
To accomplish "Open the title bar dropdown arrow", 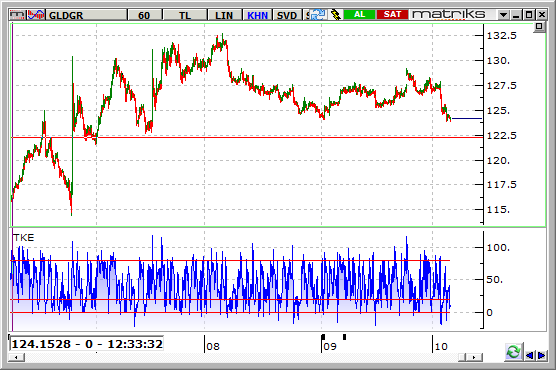I will 503,15.
